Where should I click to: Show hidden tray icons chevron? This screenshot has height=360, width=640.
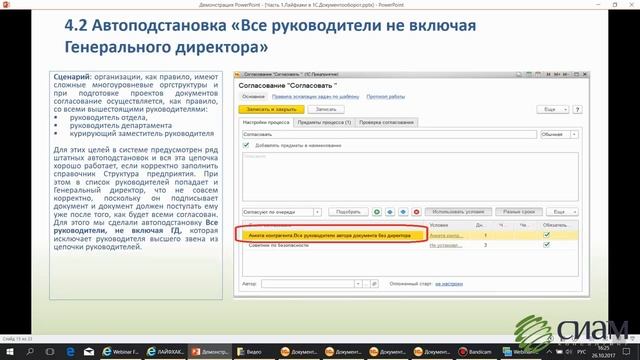[549, 351]
